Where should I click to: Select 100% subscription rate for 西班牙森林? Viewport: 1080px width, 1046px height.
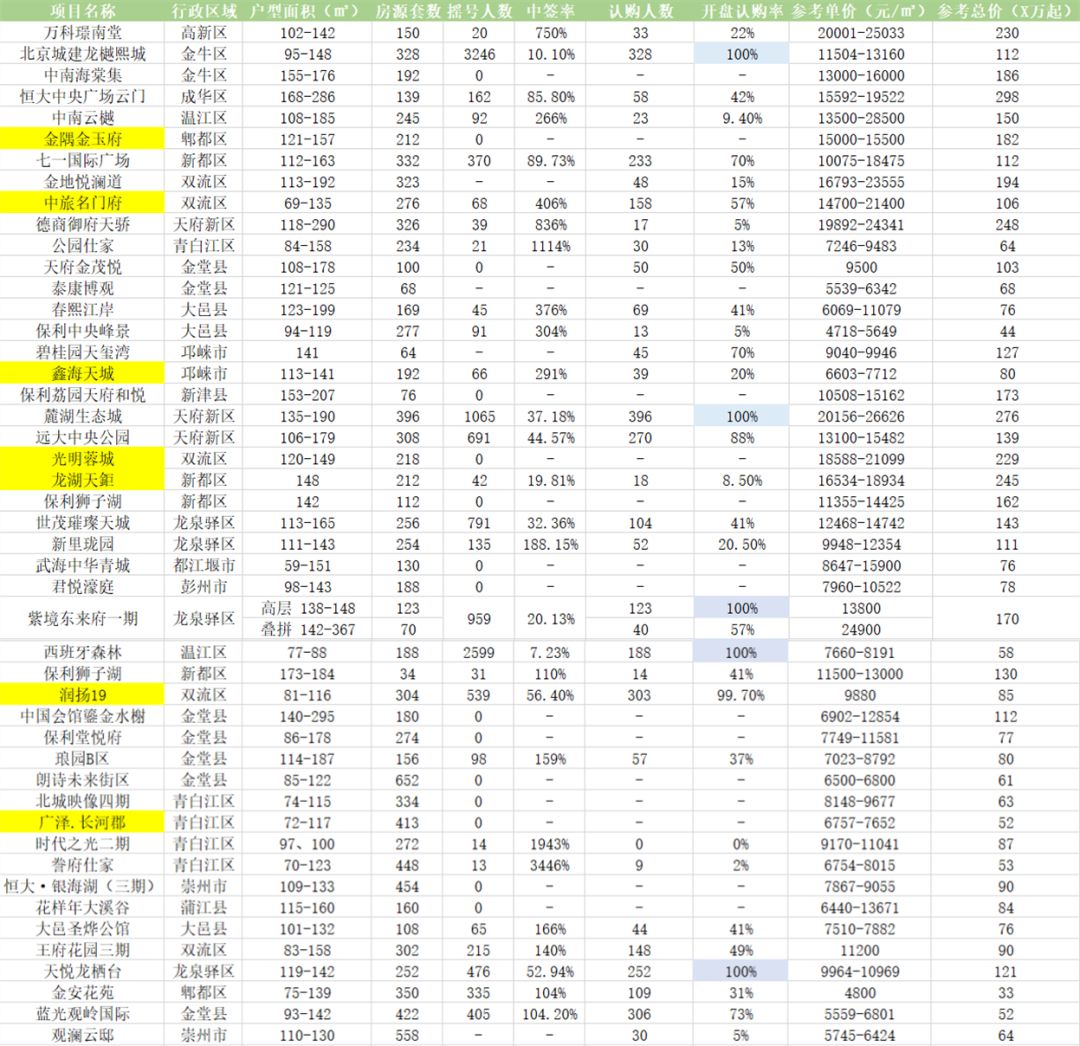pos(741,652)
